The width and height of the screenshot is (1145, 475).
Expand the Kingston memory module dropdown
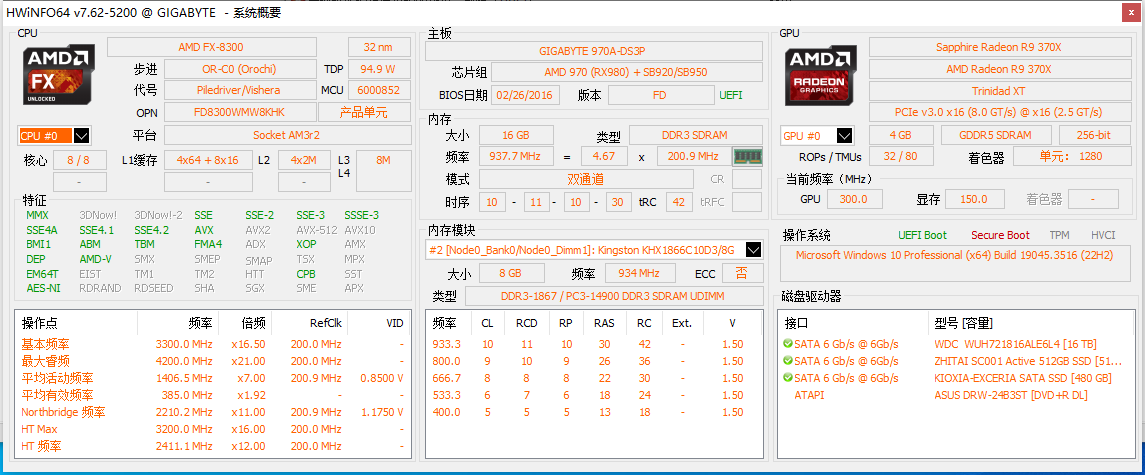pos(753,250)
